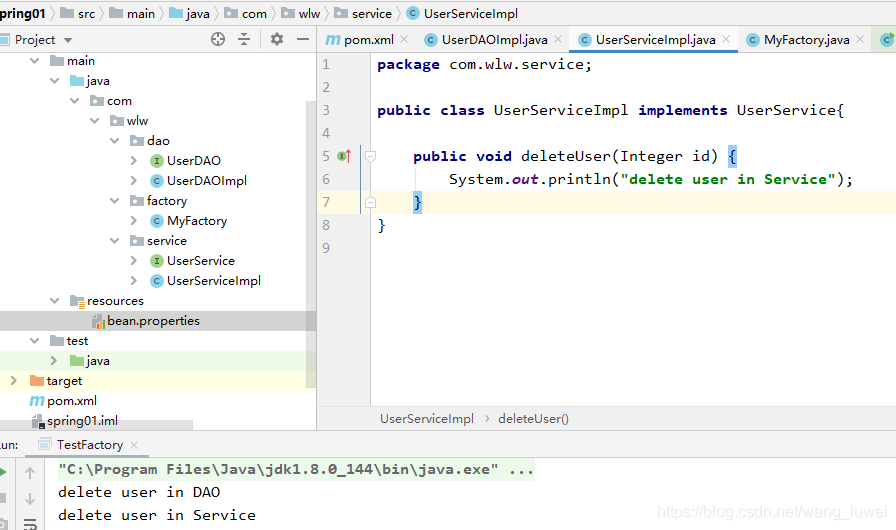The height and width of the screenshot is (530, 896).
Task: Collapse the test folder
Action: point(35,340)
